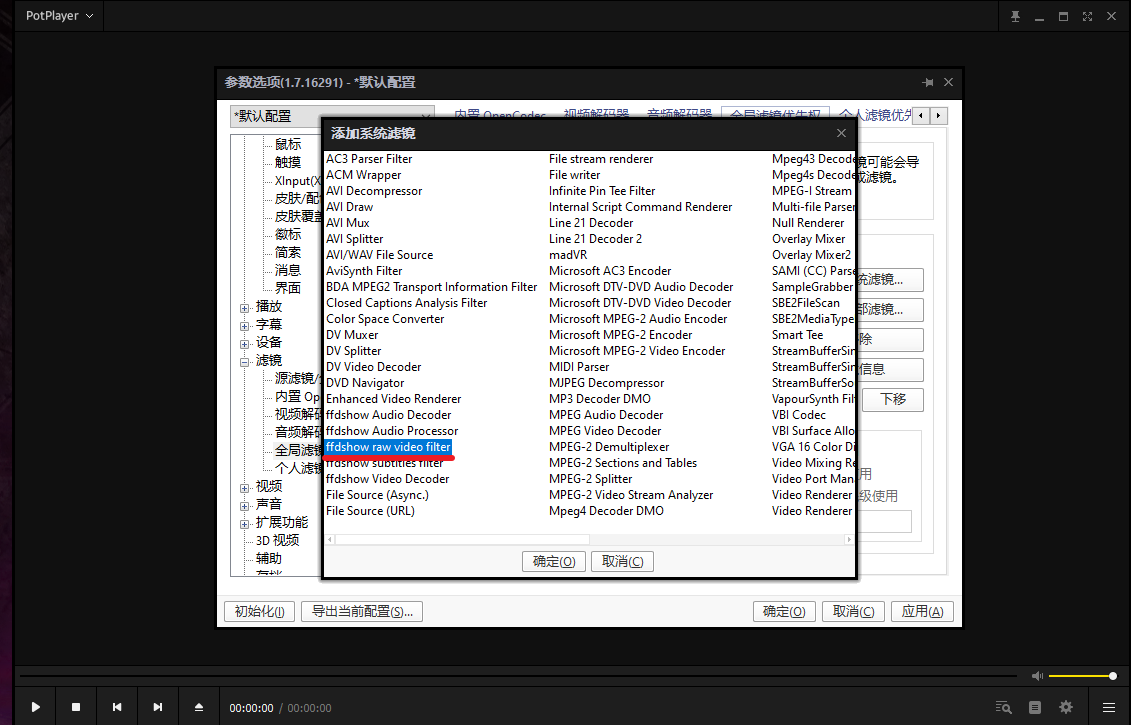Confirm filter dialog with 确定(O) button
The height and width of the screenshot is (725, 1131).
pos(553,561)
